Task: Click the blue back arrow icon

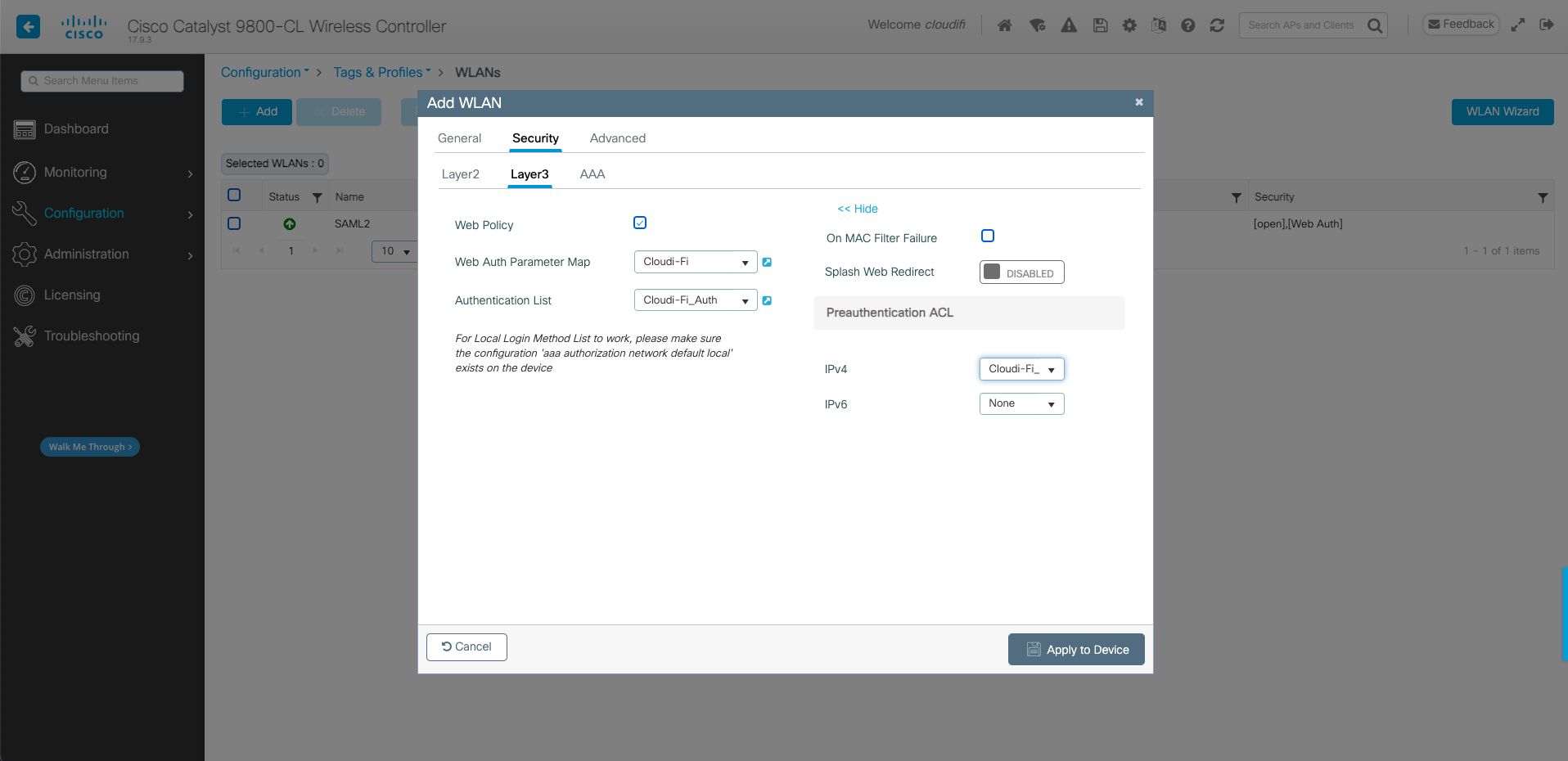Action: [28, 27]
